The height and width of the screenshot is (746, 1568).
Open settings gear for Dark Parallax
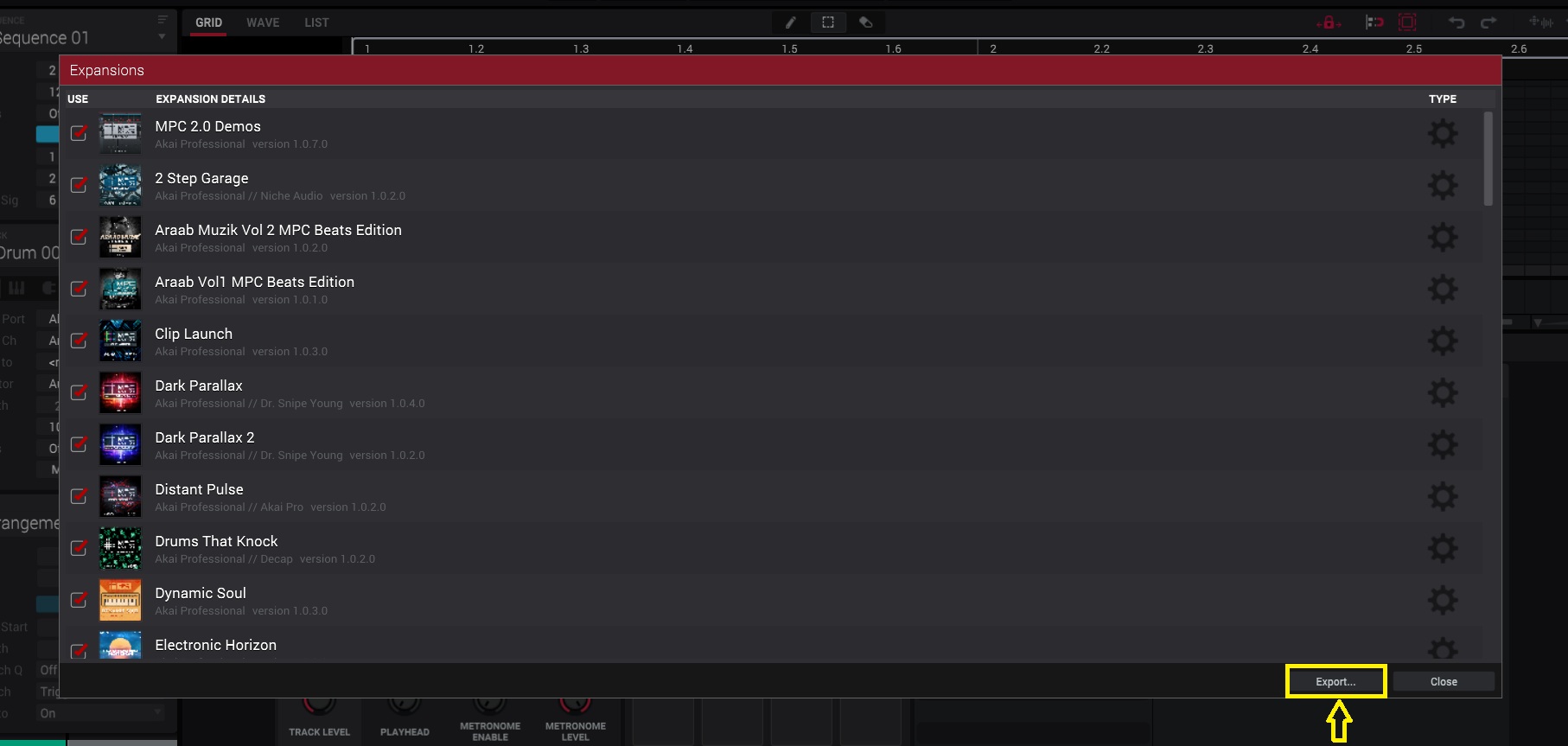[1442, 392]
